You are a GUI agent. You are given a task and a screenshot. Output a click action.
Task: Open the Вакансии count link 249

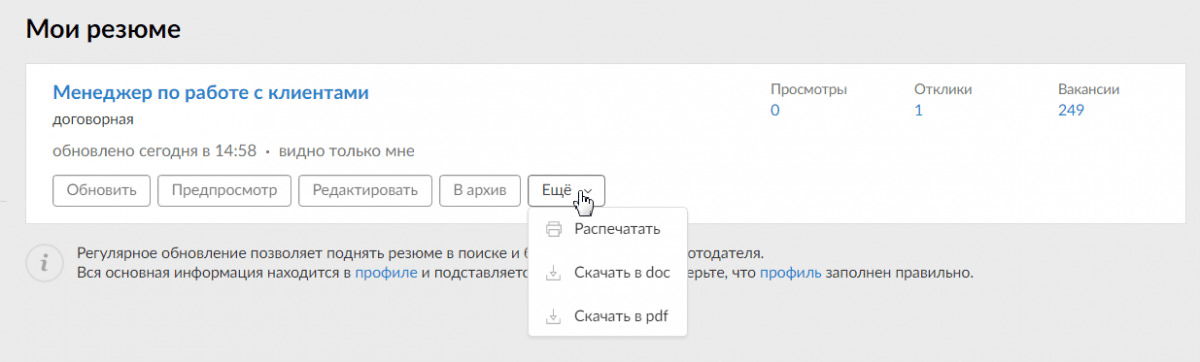coord(1071,110)
